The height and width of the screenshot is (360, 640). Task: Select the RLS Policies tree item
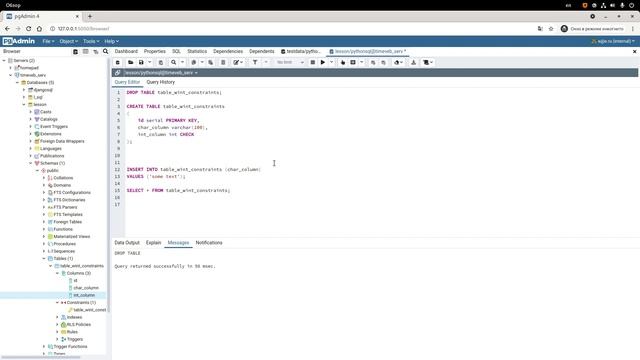pyautogui.click(x=78, y=324)
